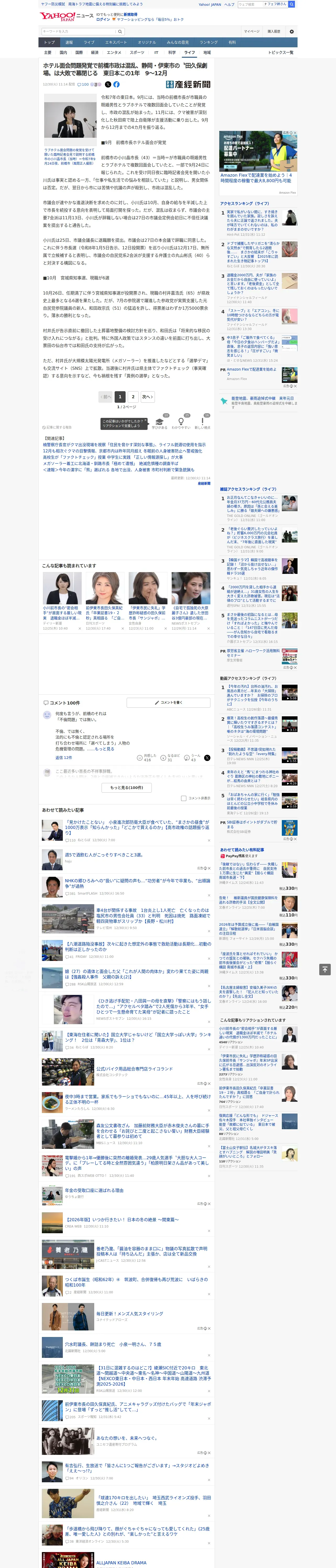The width and height of the screenshot is (336, 1568).
Task: Click もっと見る(100件) comments button
Action: [x=127, y=788]
